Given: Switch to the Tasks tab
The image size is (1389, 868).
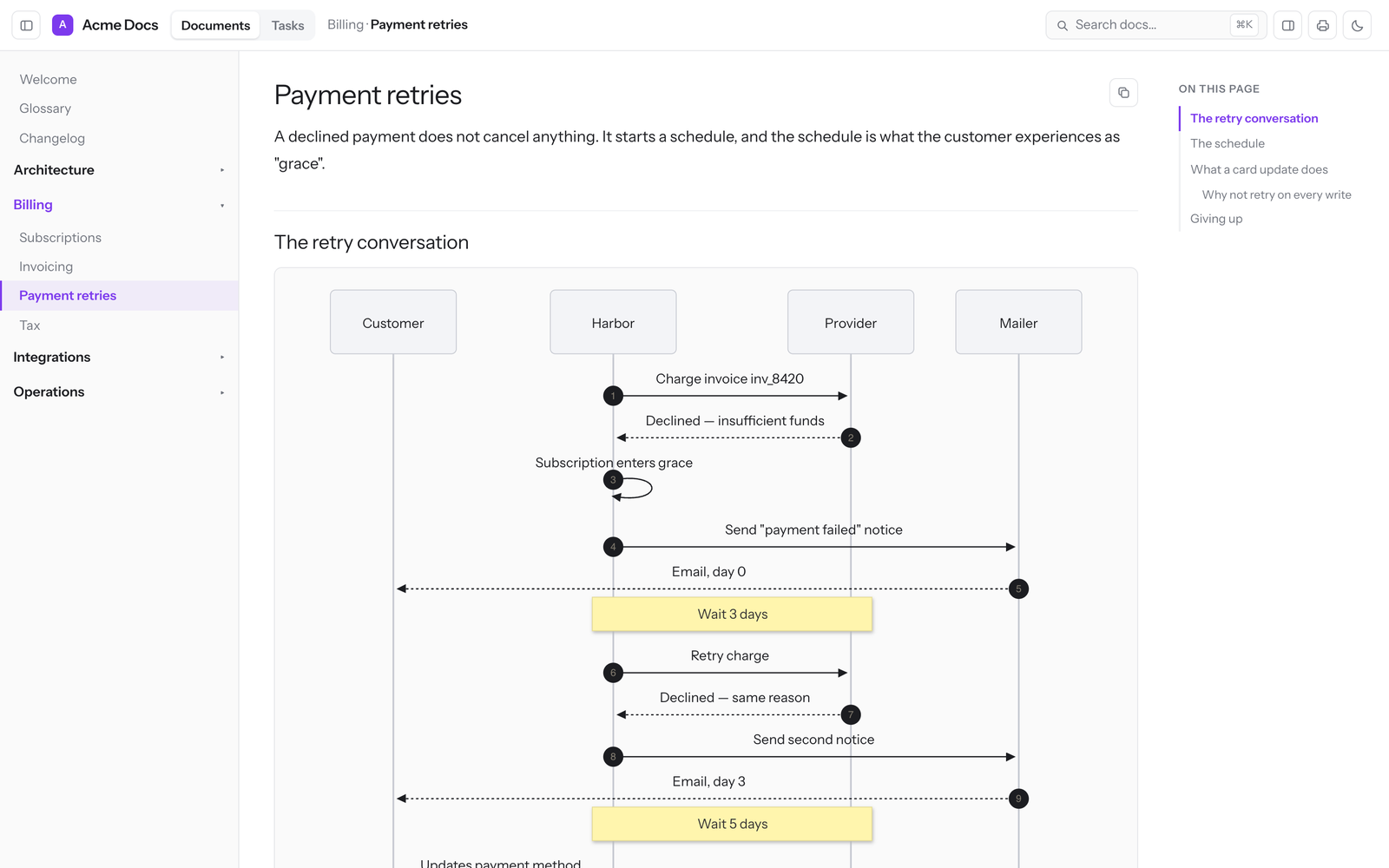Looking at the screenshot, I should click(287, 25).
